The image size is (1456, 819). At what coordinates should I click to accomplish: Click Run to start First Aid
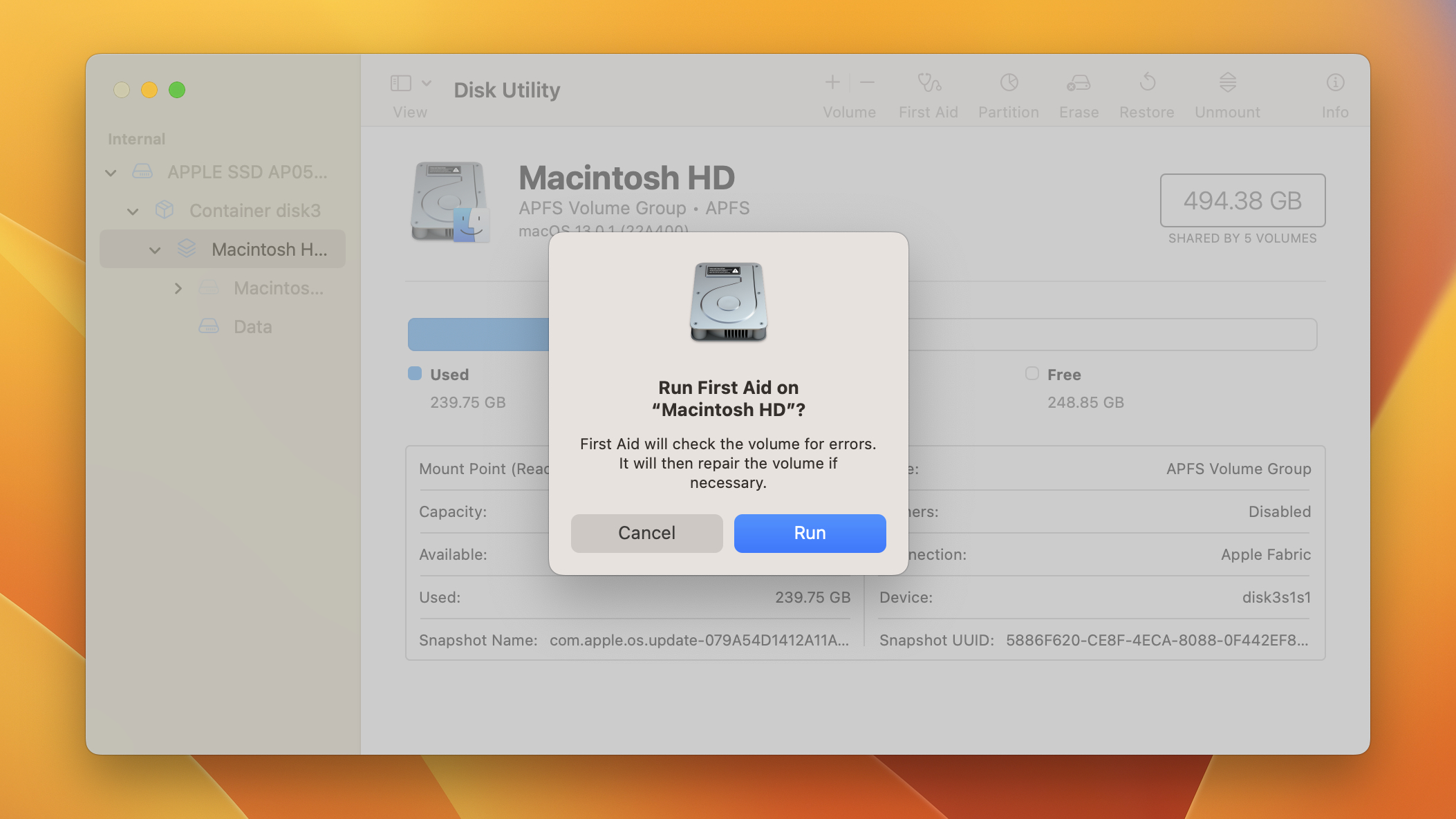point(810,533)
